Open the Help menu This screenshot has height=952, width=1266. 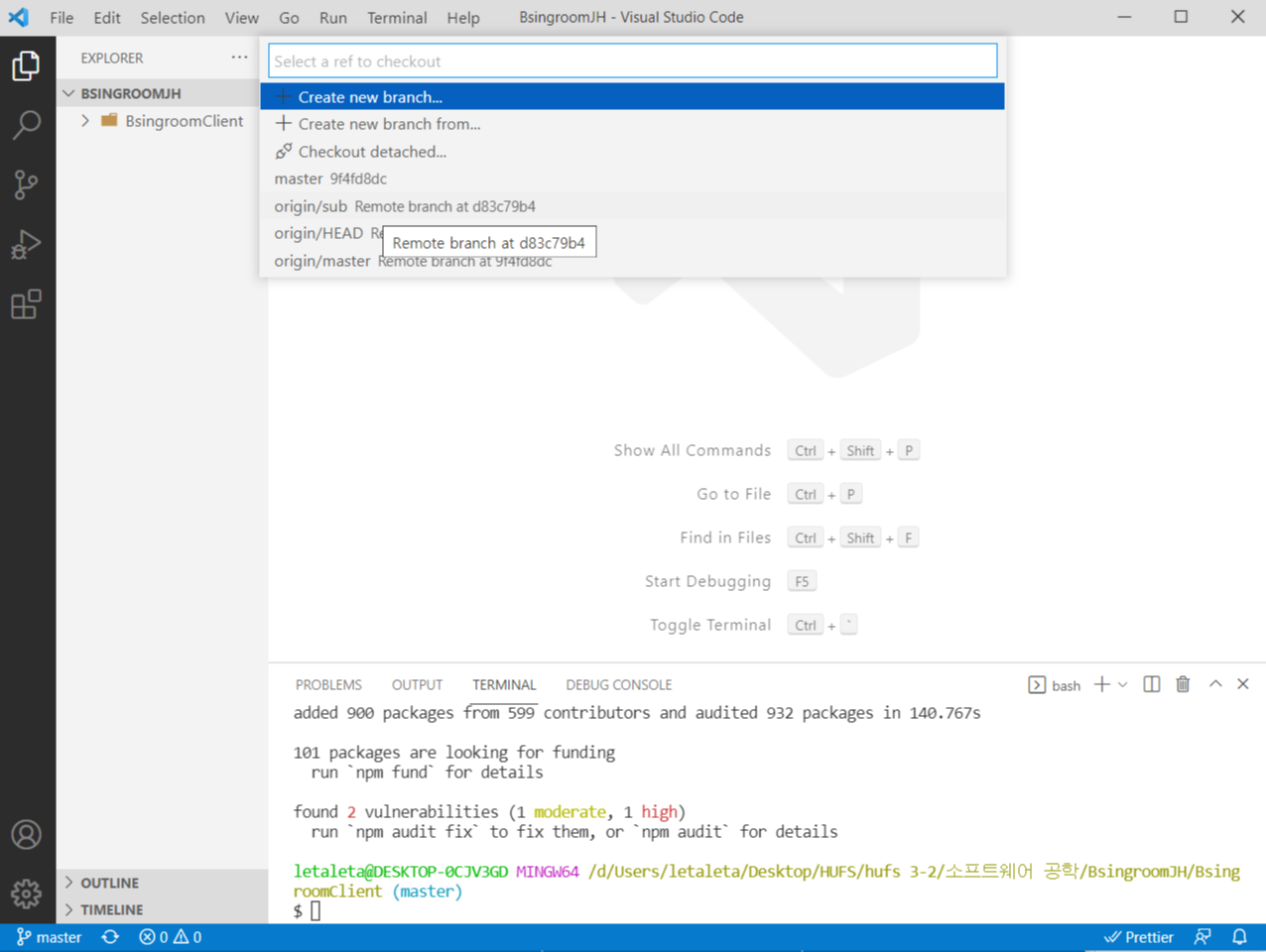[x=463, y=17]
